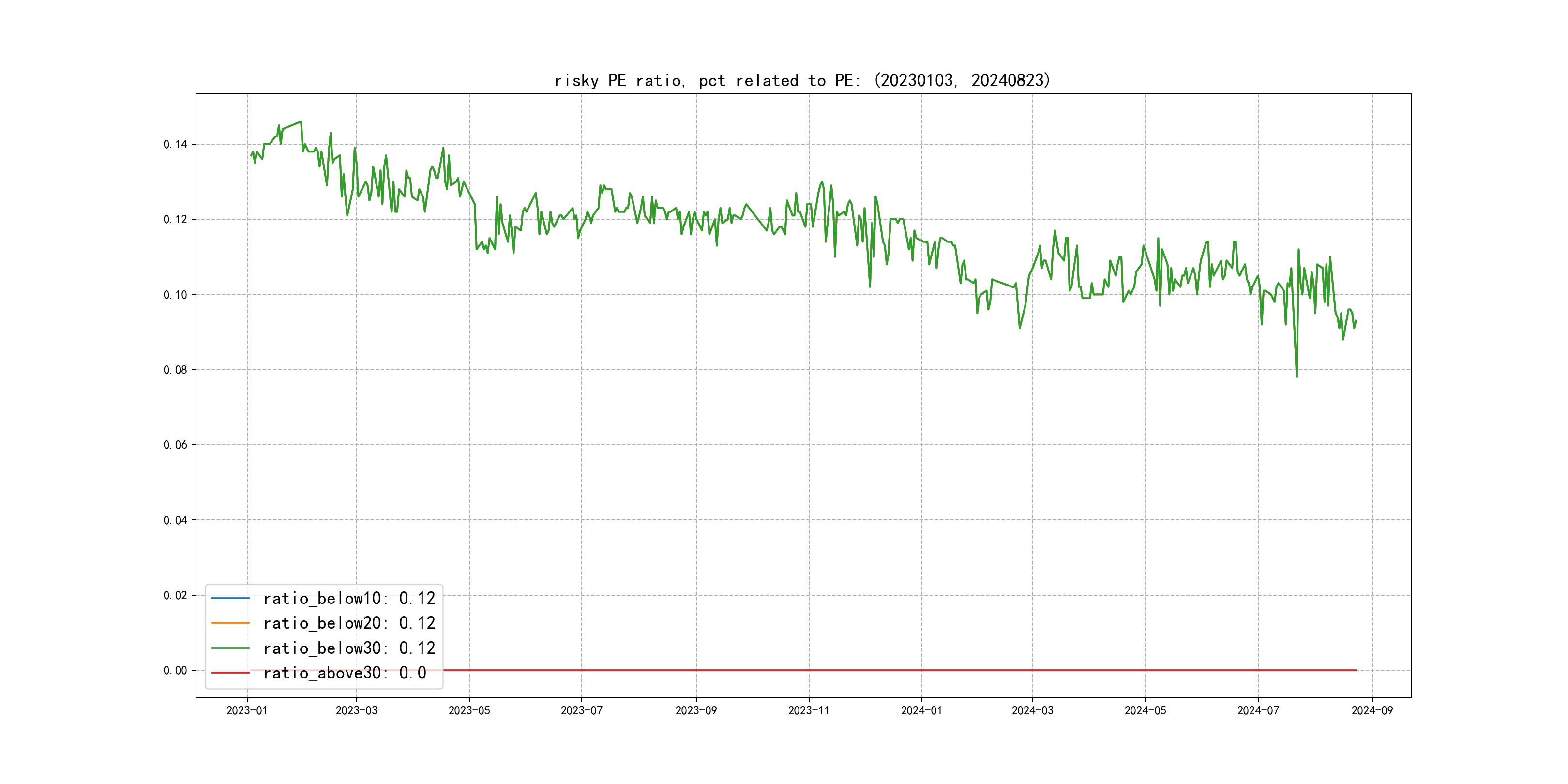
Task: Click the 2023-11 x-axis tick label
Action: (809, 711)
